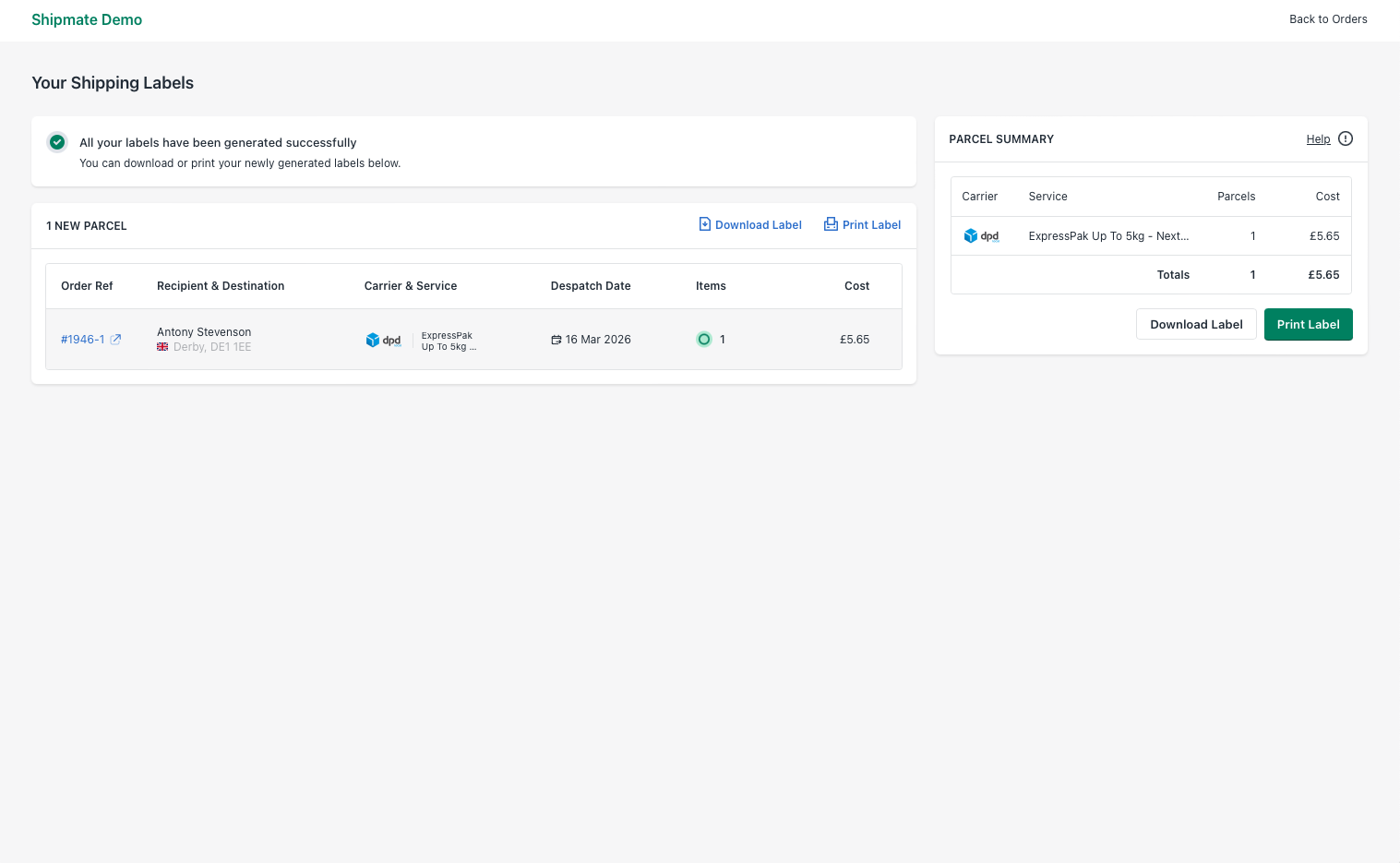1400x863 pixels.
Task: Open the Help link in Parcel Summary
Action: (x=1319, y=138)
